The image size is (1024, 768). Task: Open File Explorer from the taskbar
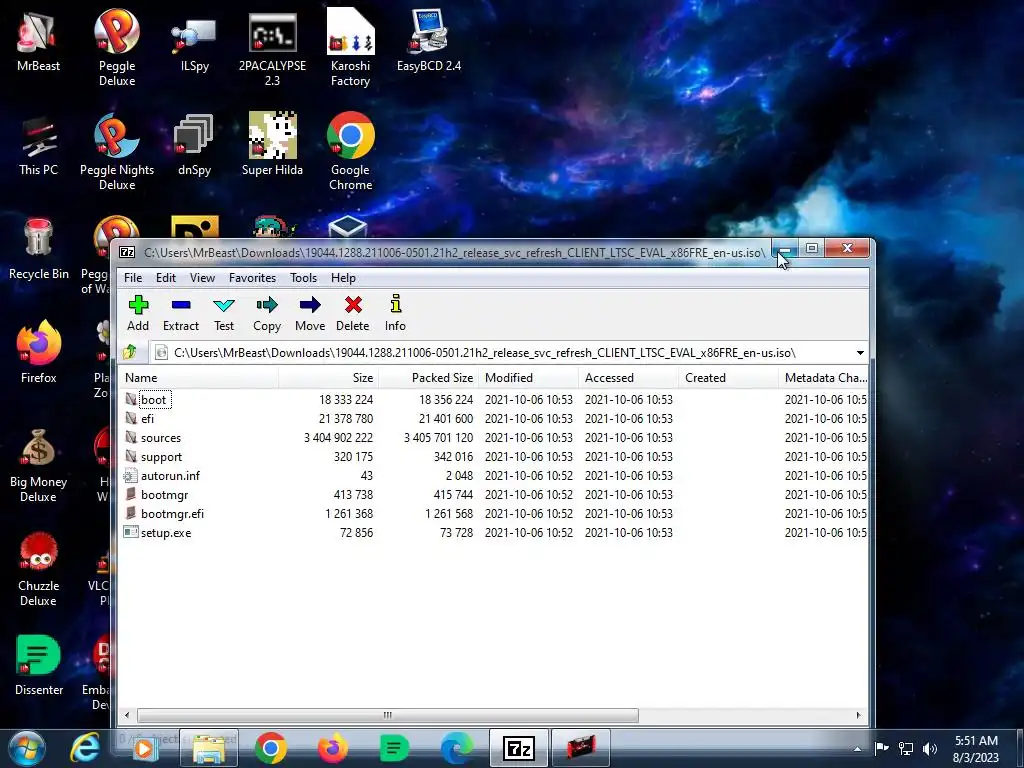point(209,748)
